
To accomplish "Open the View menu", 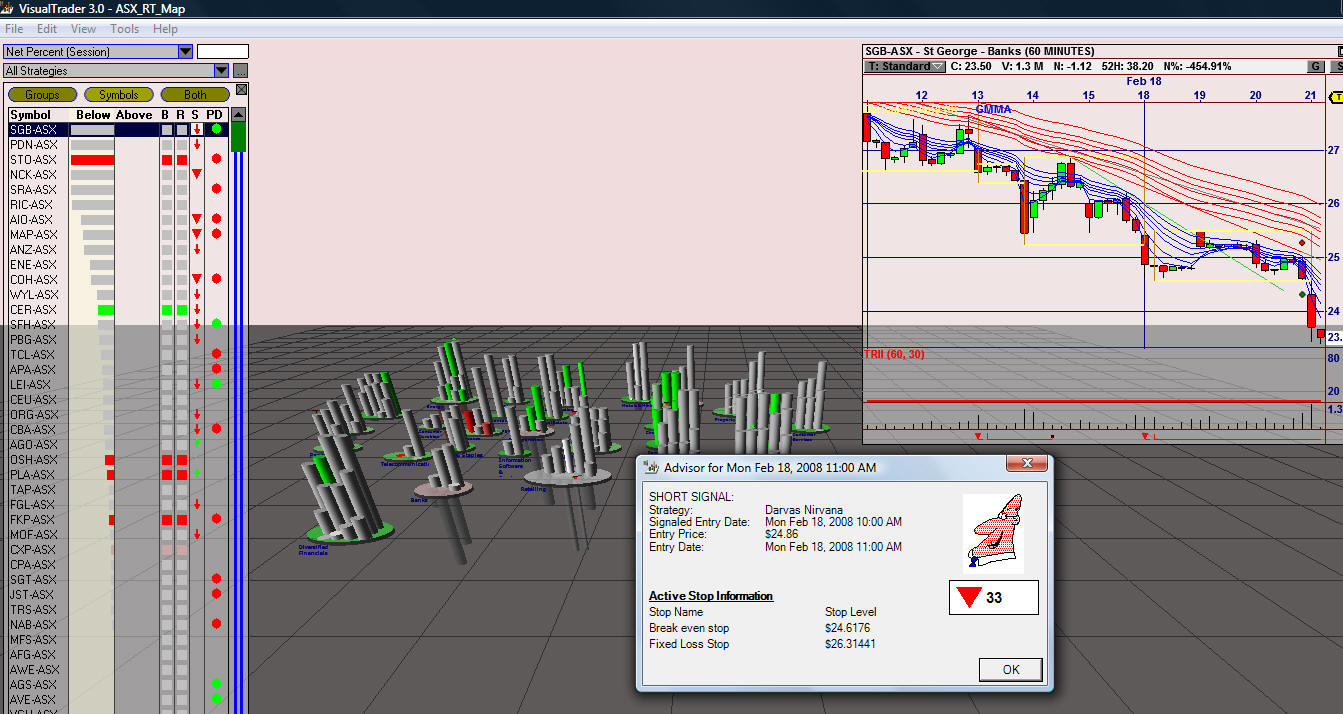I will [84, 29].
